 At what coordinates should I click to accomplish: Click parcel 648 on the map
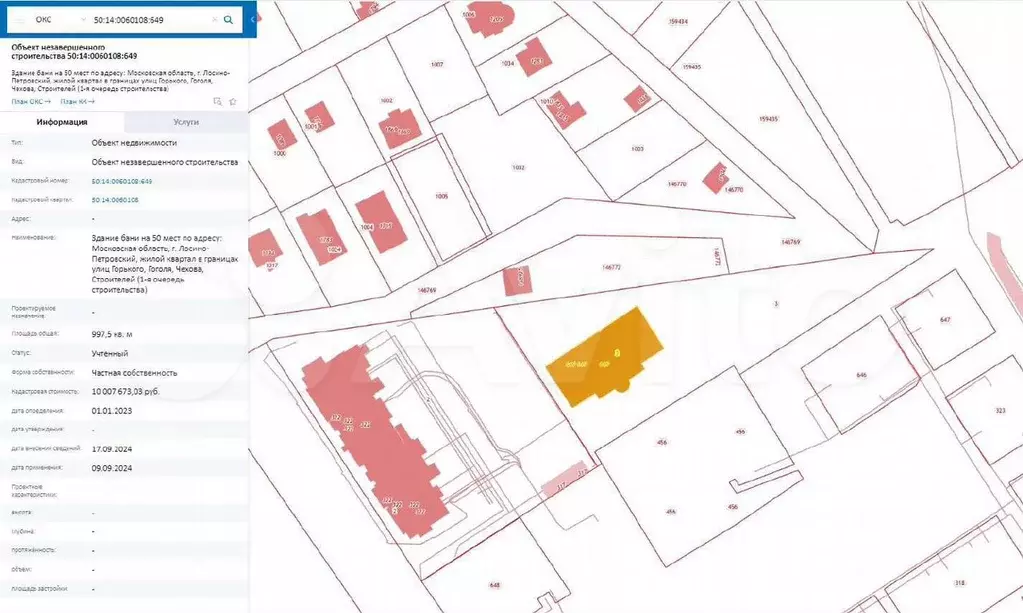494,585
